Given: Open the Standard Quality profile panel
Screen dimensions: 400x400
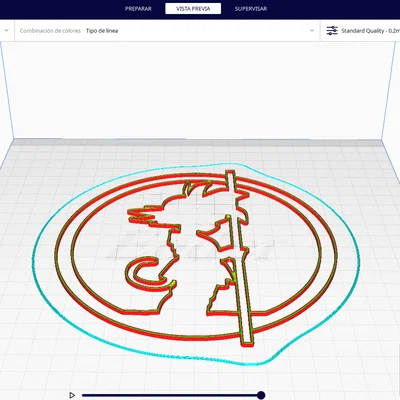Looking at the screenshot, I should pyautogui.click(x=361, y=31).
